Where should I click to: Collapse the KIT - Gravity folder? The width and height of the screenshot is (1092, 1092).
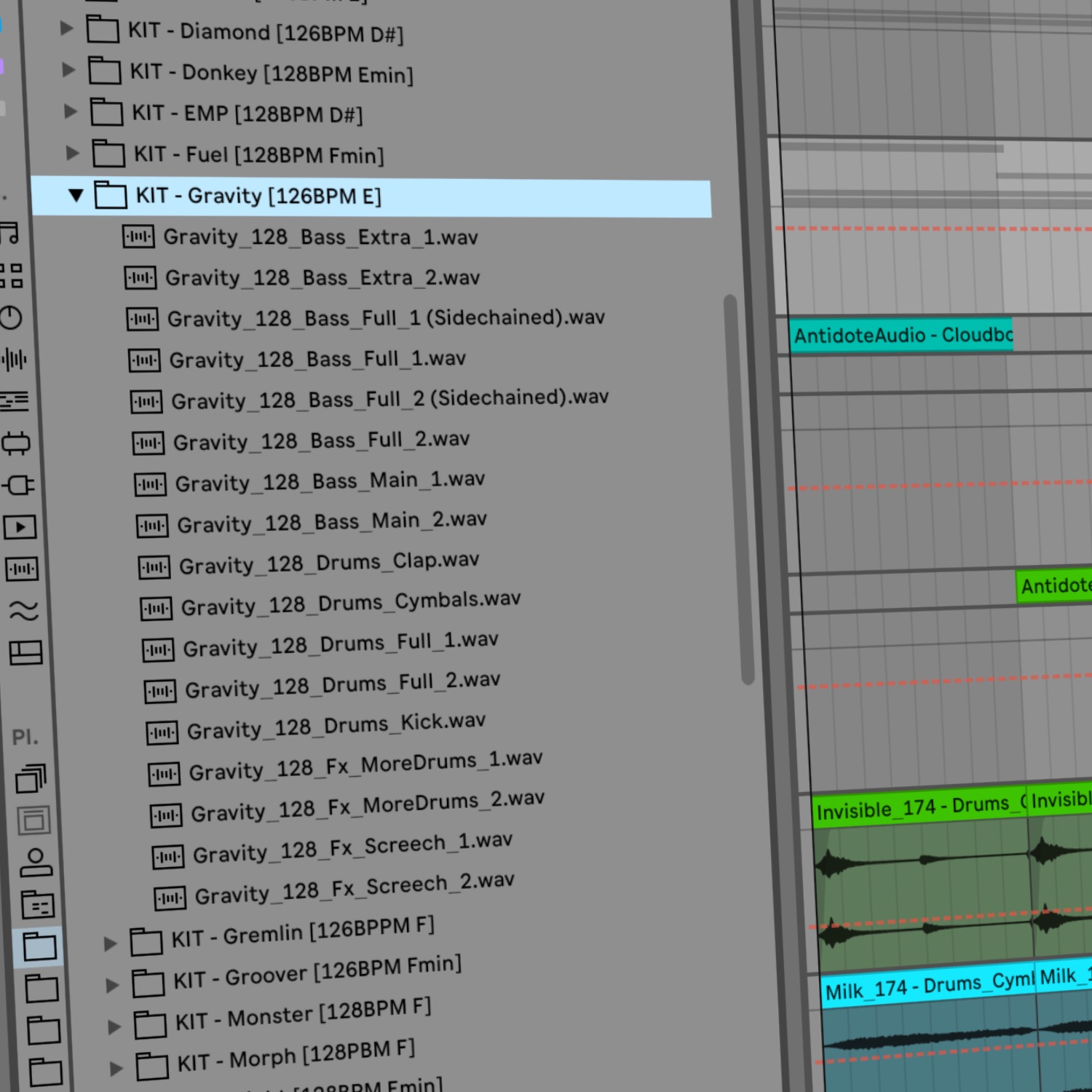75,195
